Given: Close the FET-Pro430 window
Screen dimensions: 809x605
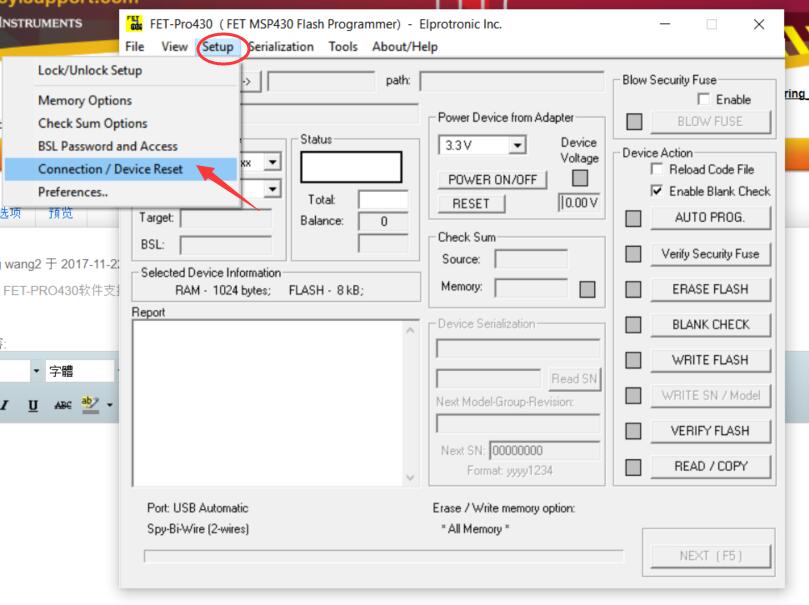Looking at the screenshot, I should [758, 24].
